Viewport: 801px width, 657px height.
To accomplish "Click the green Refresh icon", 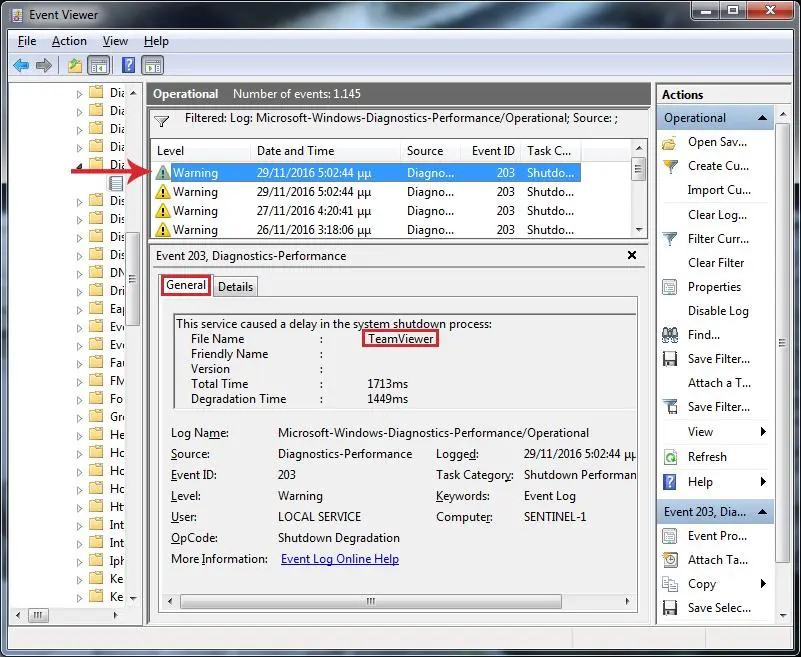I will (670, 457).
